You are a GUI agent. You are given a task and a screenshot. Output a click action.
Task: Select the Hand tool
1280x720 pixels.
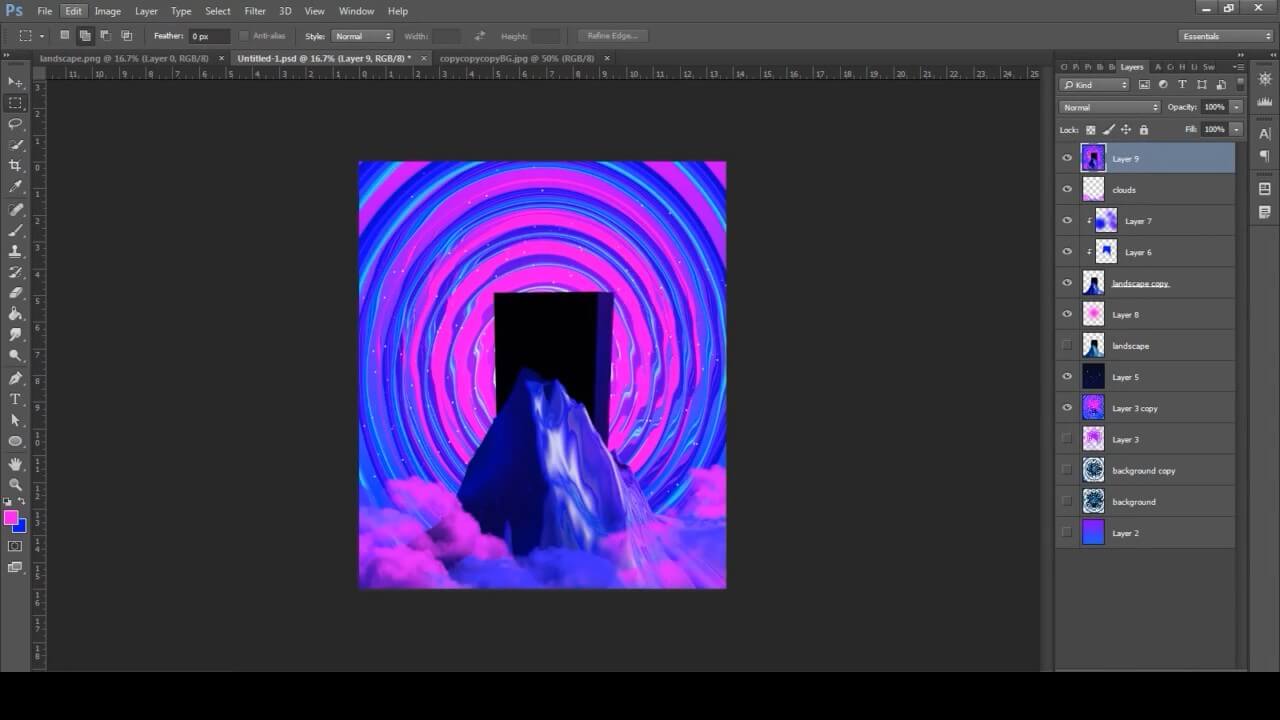coord(15,464)
